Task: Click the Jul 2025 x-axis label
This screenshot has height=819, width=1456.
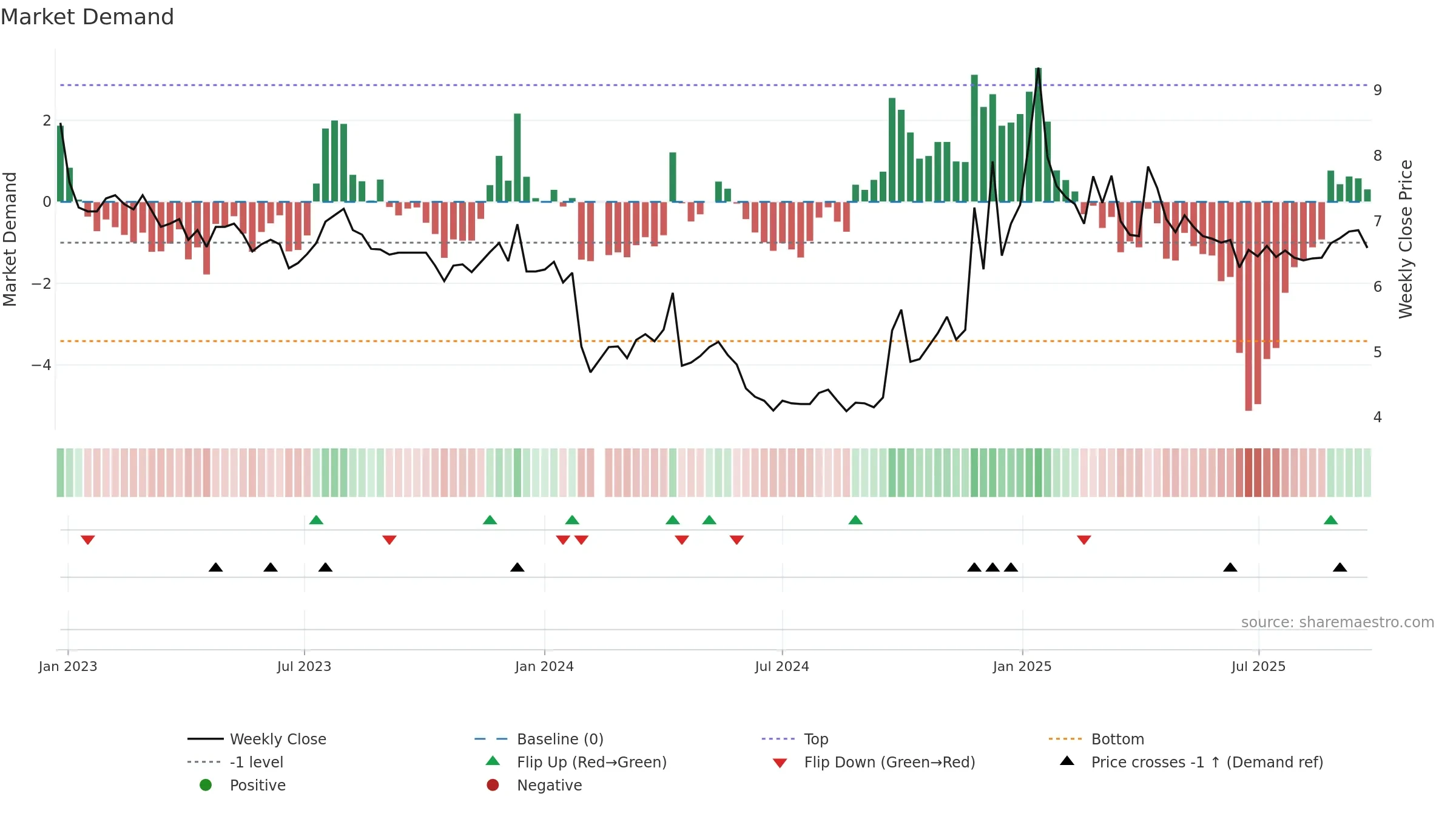Action: click(1258, 666)
